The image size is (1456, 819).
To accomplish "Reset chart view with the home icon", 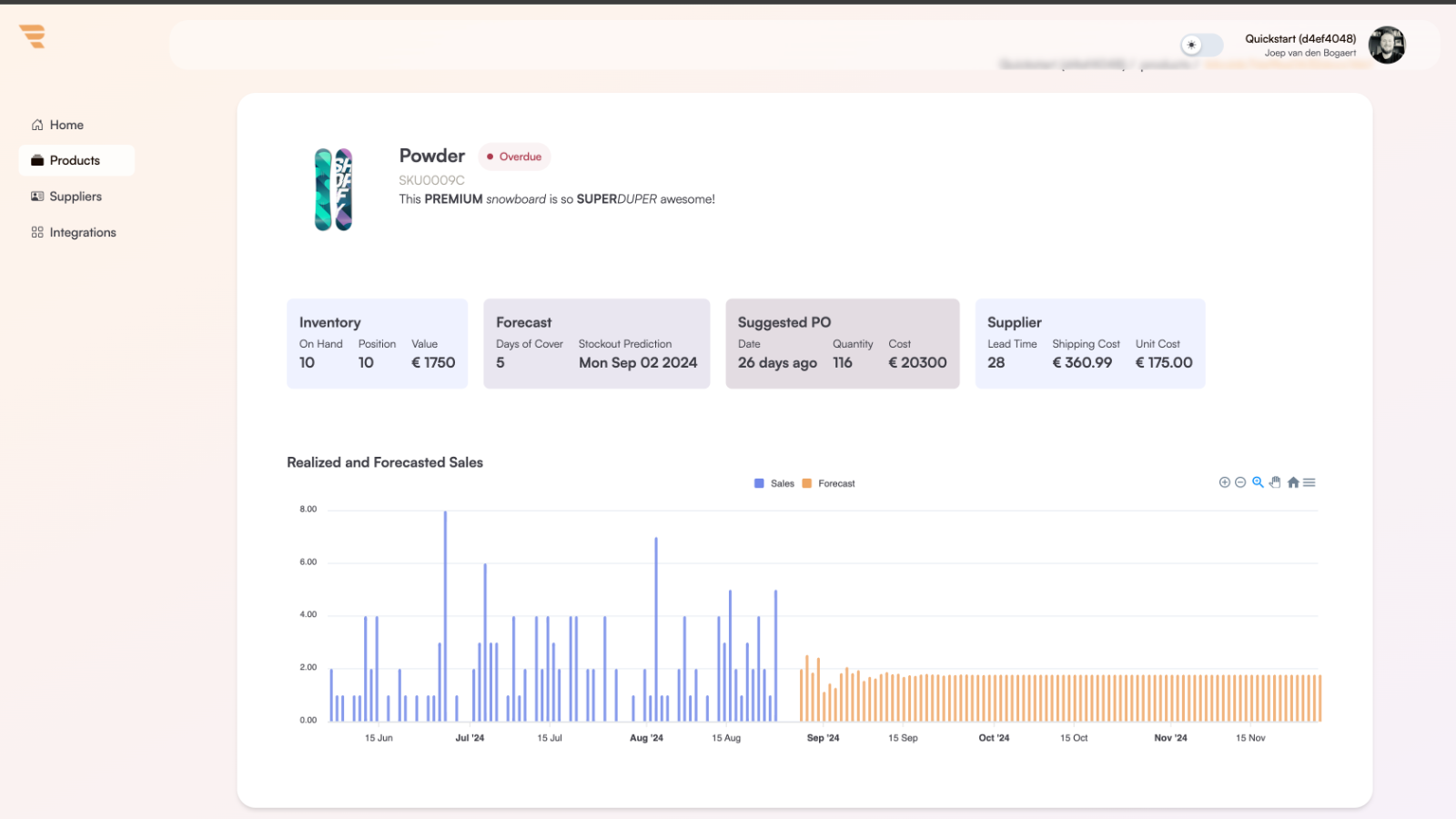I will pos(1293,482).
